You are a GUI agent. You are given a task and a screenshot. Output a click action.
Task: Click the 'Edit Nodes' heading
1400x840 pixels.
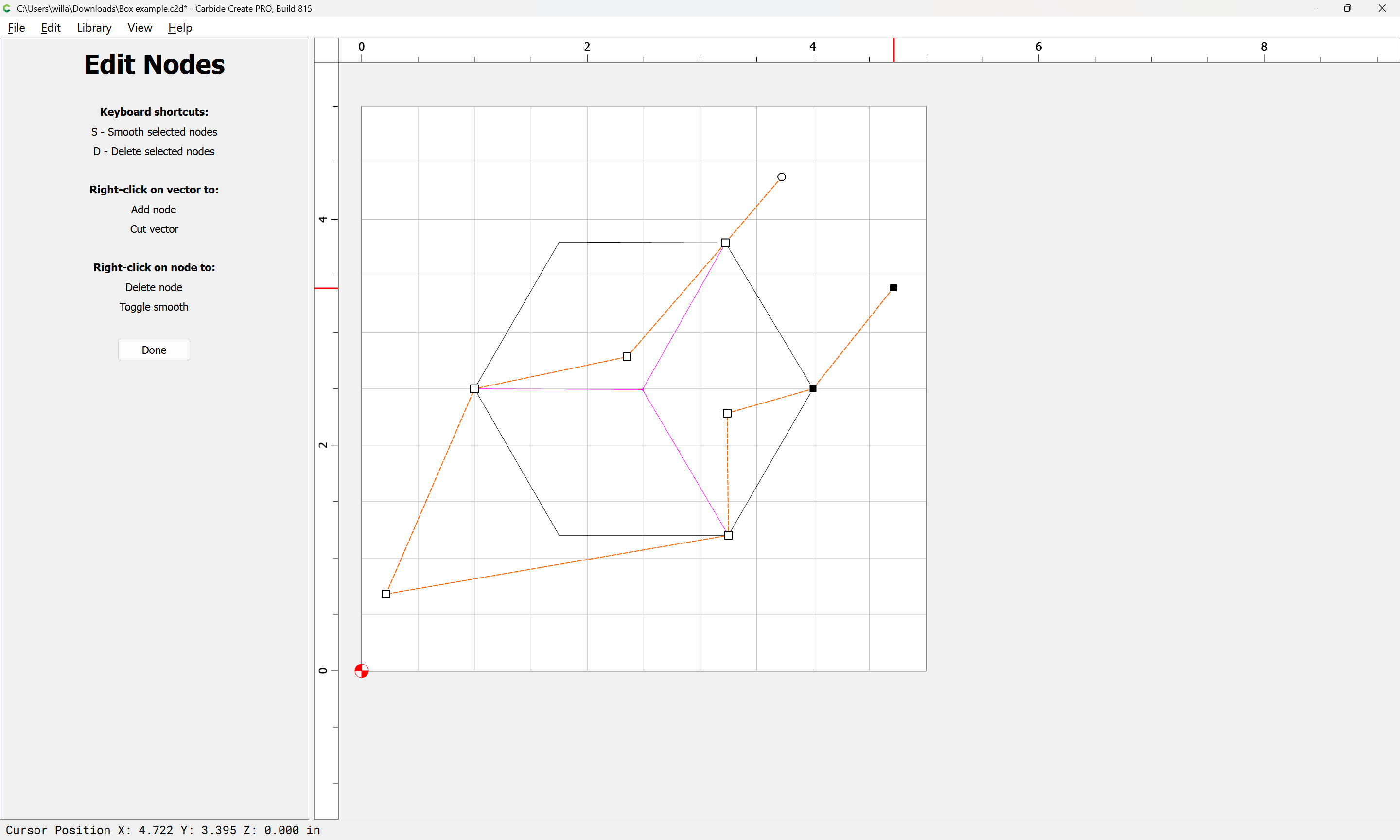pos(154,65)
